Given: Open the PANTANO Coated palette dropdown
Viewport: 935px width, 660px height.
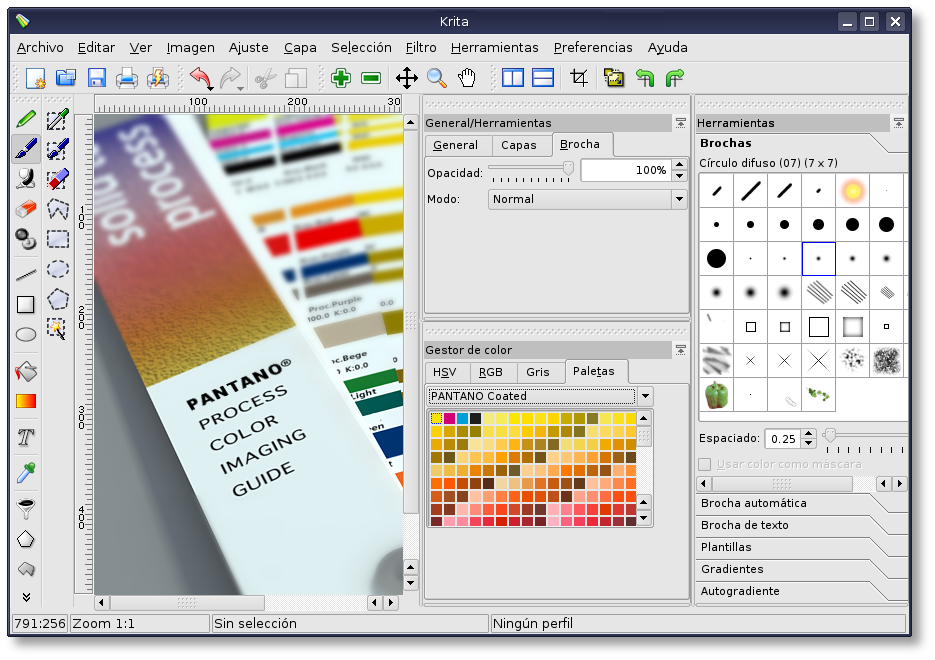Looking at the screenshot, I should pos(540,396).
